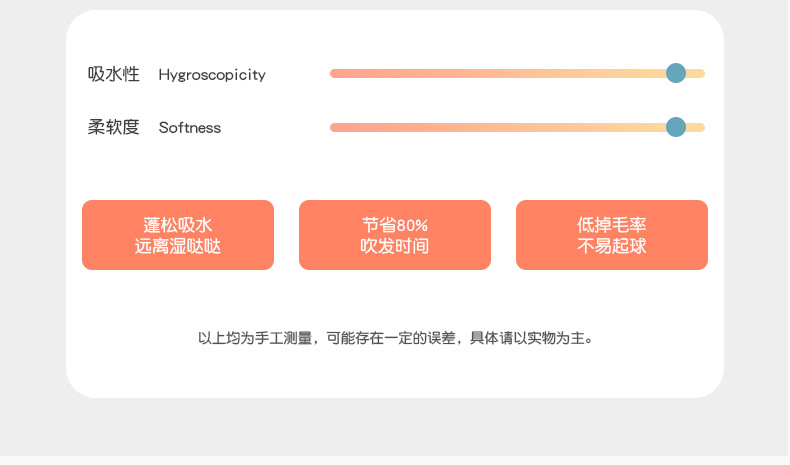Screen dimensions: 790x465
Task: Click the Softness slider track middle
Action: tap(517, 127)
